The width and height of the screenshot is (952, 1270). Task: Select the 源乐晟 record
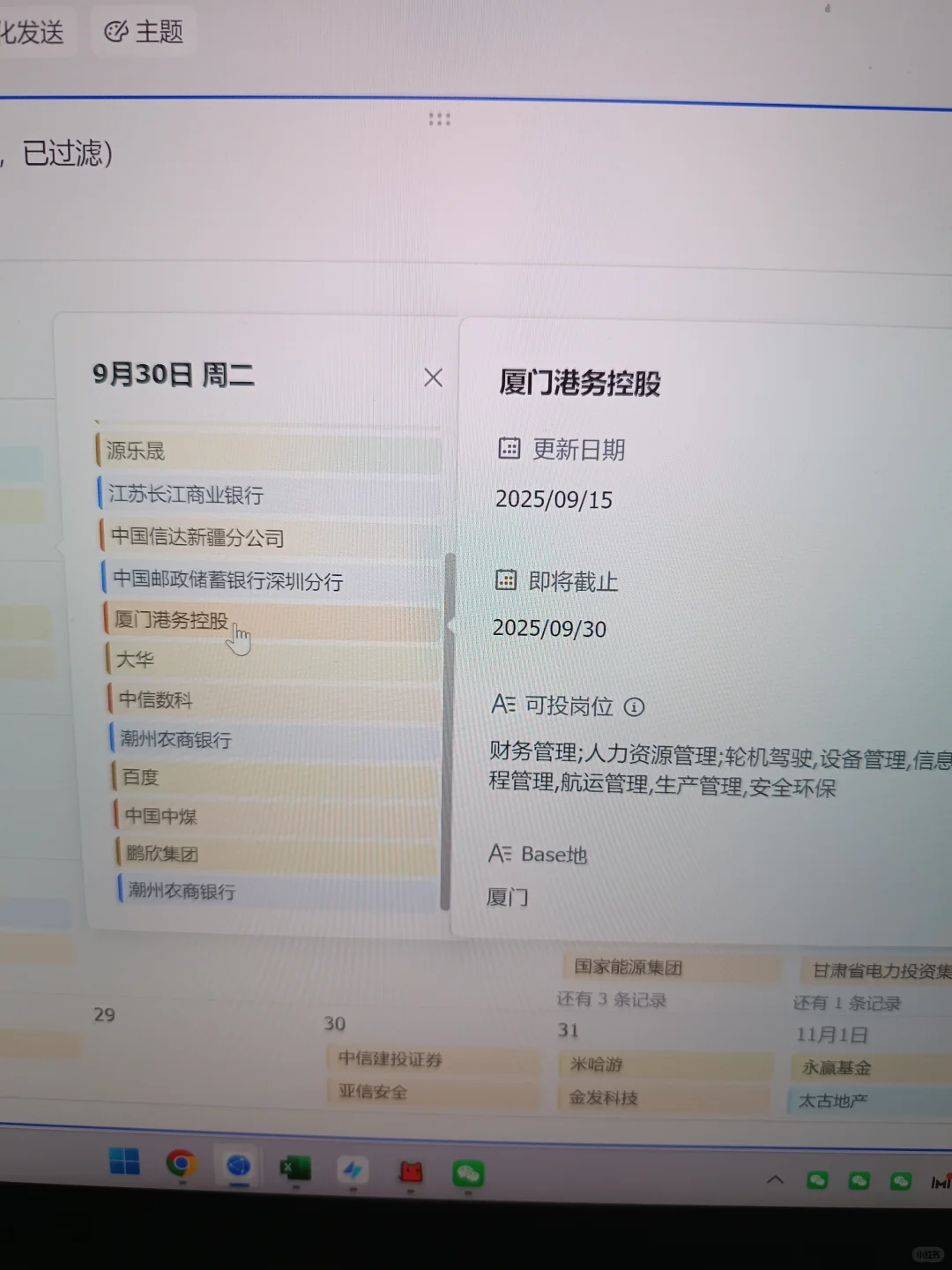pyautogui.click(x=268, y=451)
